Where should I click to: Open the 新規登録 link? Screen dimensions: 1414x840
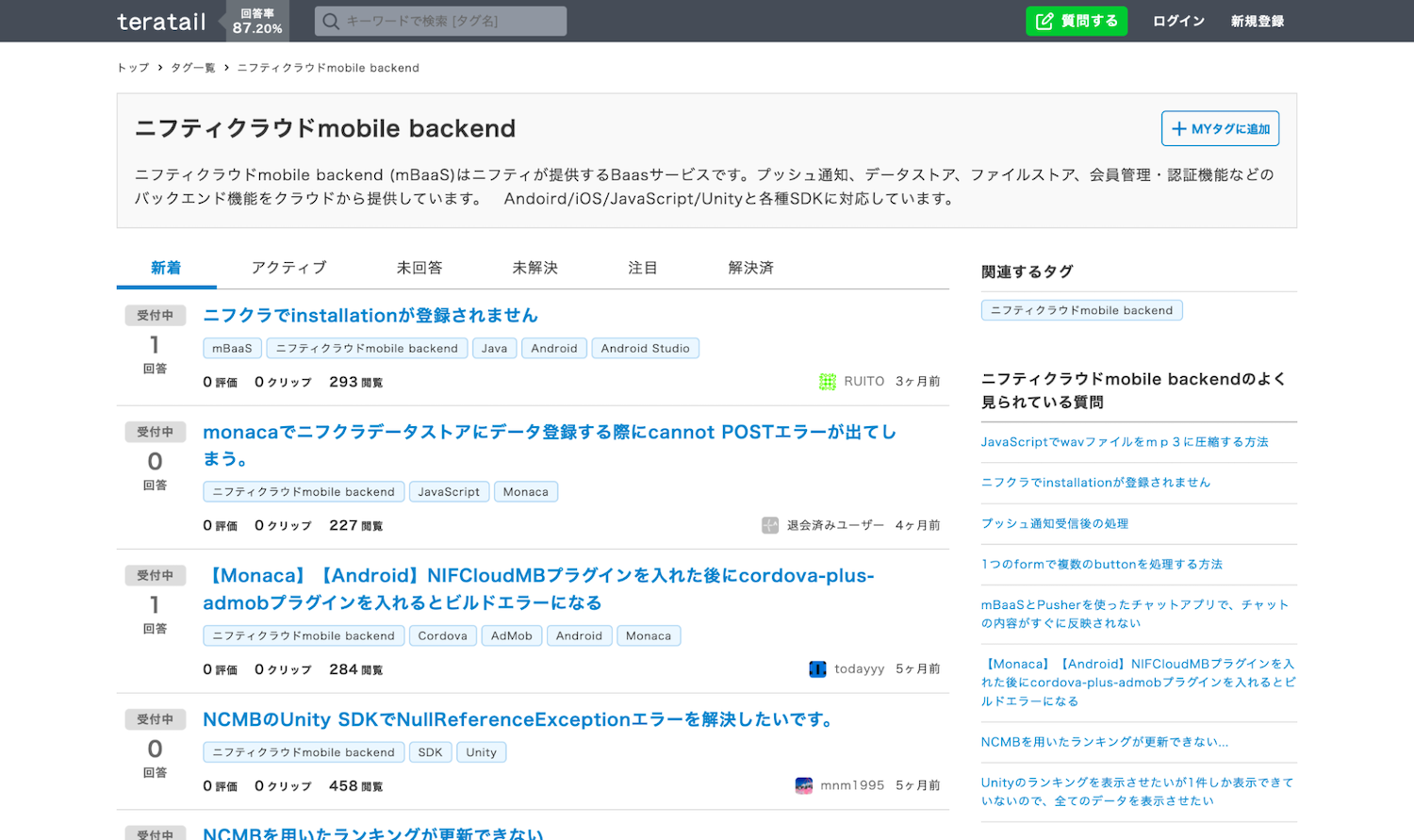[1258, 21]
